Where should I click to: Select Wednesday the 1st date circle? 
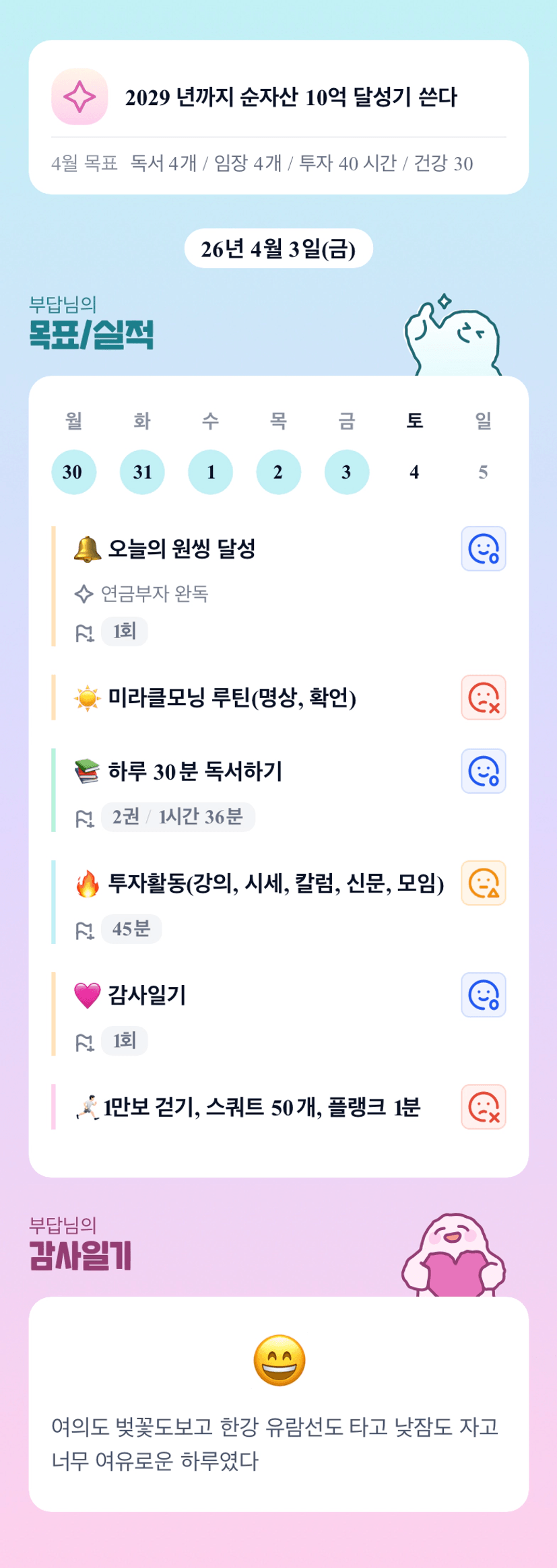pos(210,472)
